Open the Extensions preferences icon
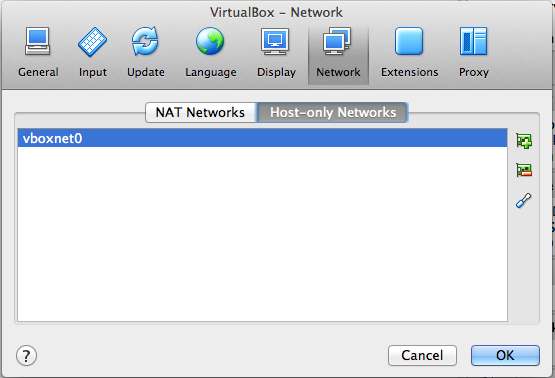Screen dimensions: 555x378 tap(409, 41)
